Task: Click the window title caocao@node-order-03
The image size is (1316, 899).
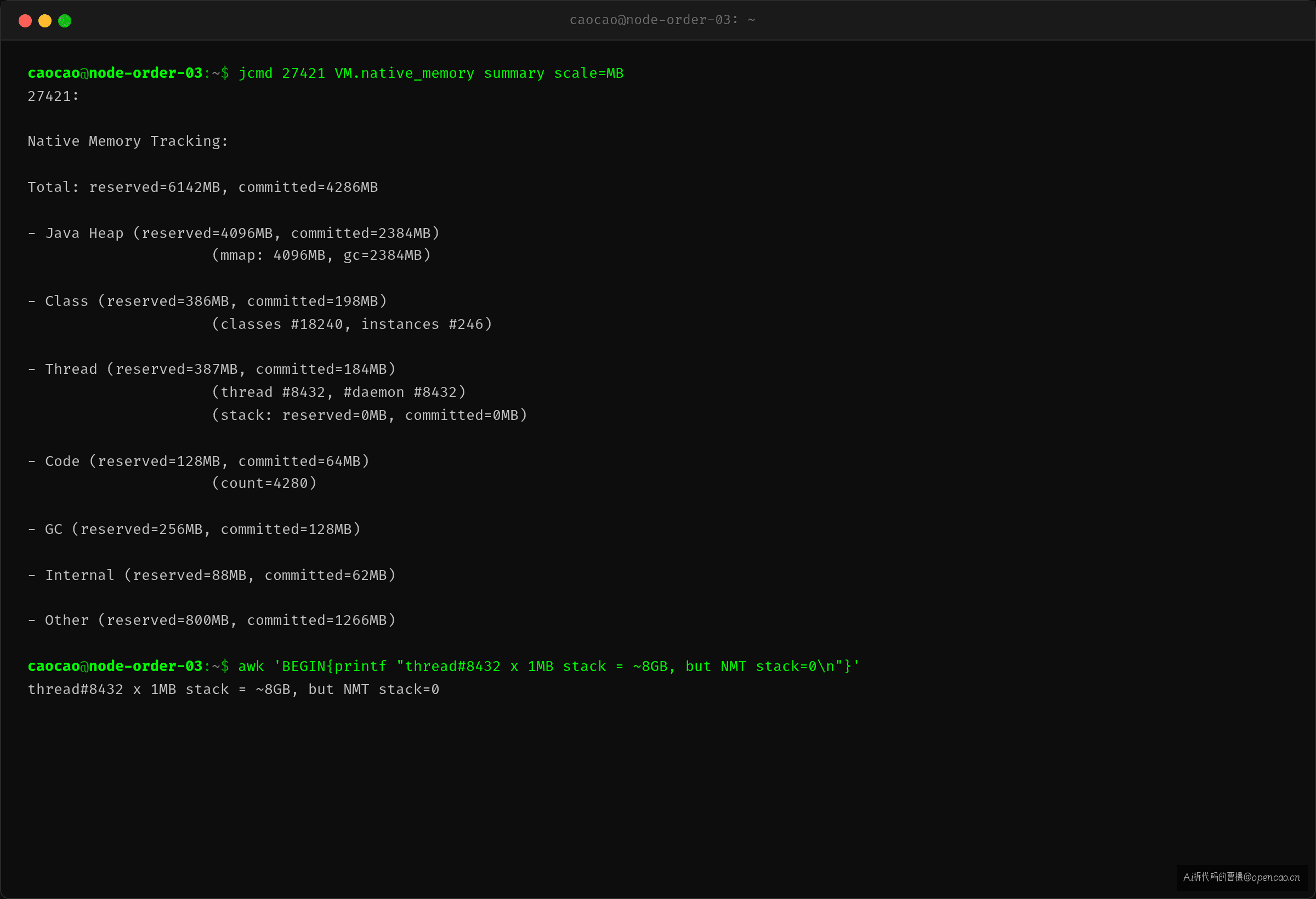Action: click(662, 20)
